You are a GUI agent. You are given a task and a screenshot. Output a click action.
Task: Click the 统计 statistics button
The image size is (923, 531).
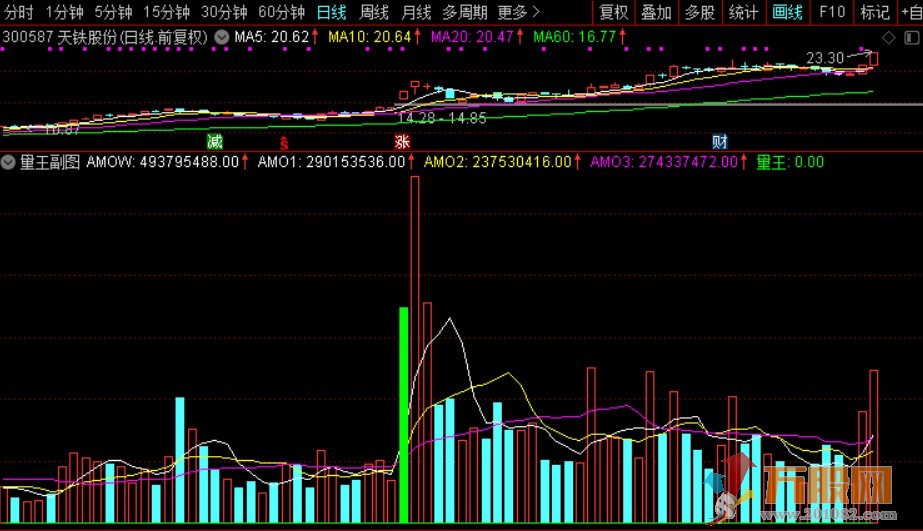[743, 12]
